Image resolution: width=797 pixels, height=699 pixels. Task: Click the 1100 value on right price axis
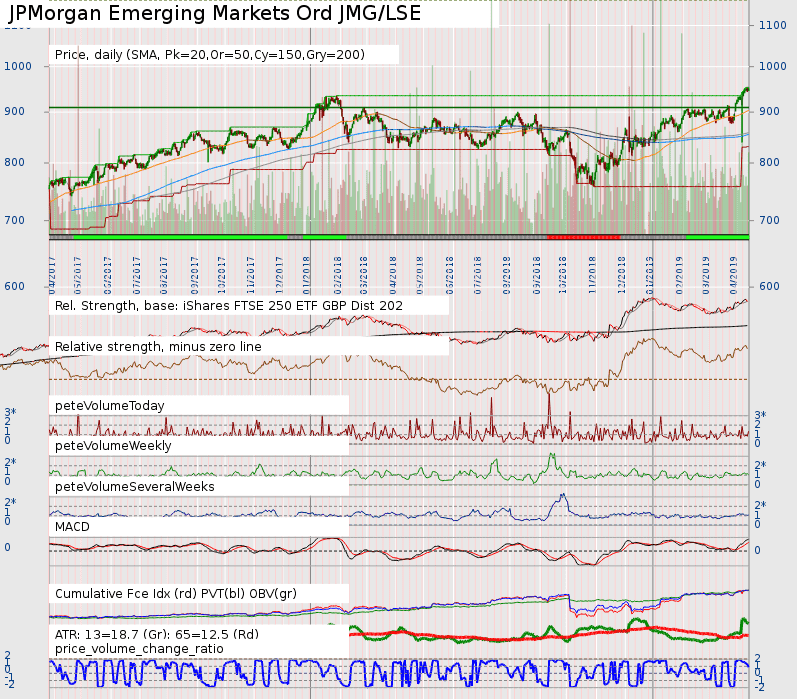[773, 25]
